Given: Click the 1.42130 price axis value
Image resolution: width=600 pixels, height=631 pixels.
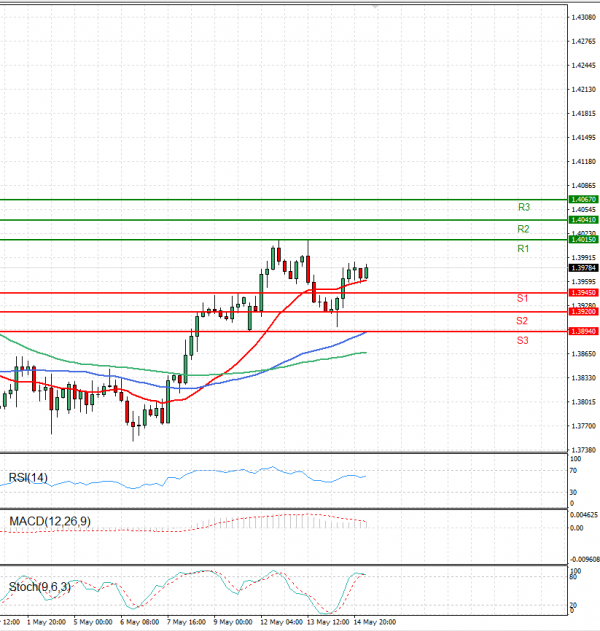Looking at the screenshot, I should [x=584, y=89].
